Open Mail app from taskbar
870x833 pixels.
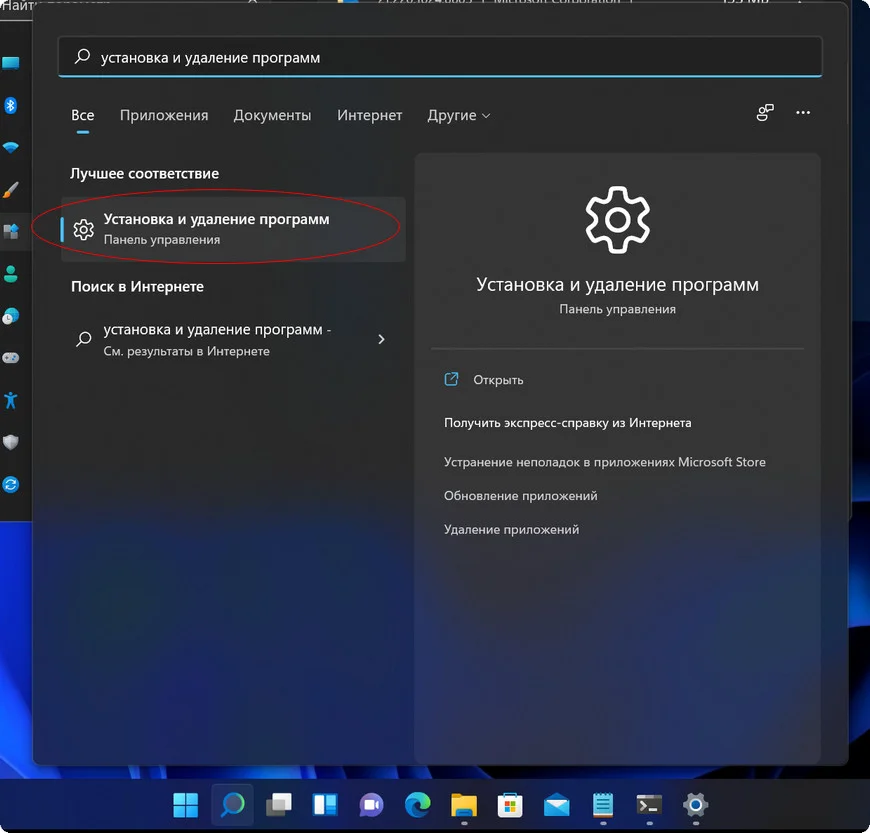coord(557,805)
